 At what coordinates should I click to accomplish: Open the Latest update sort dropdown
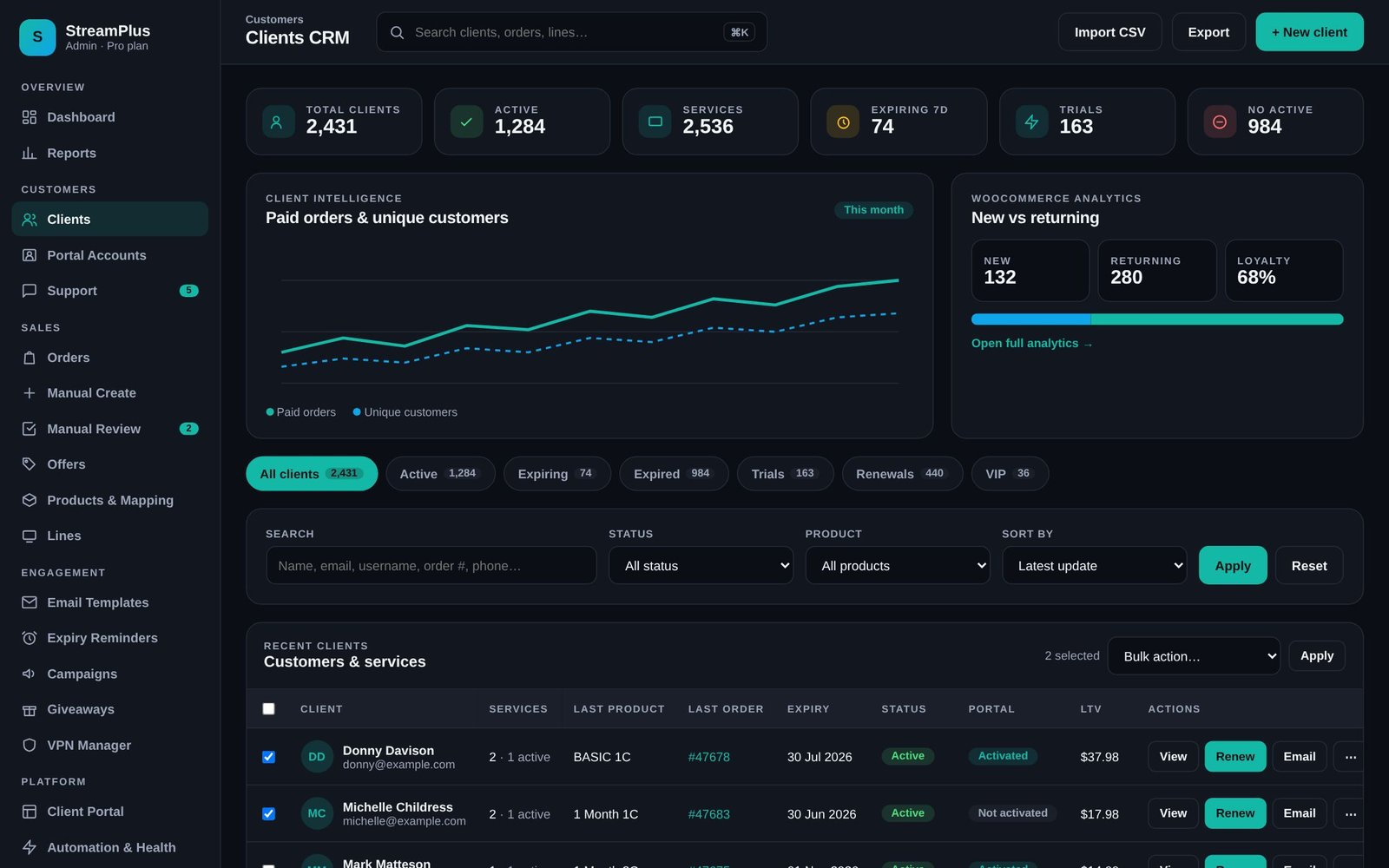point(1095,565)
